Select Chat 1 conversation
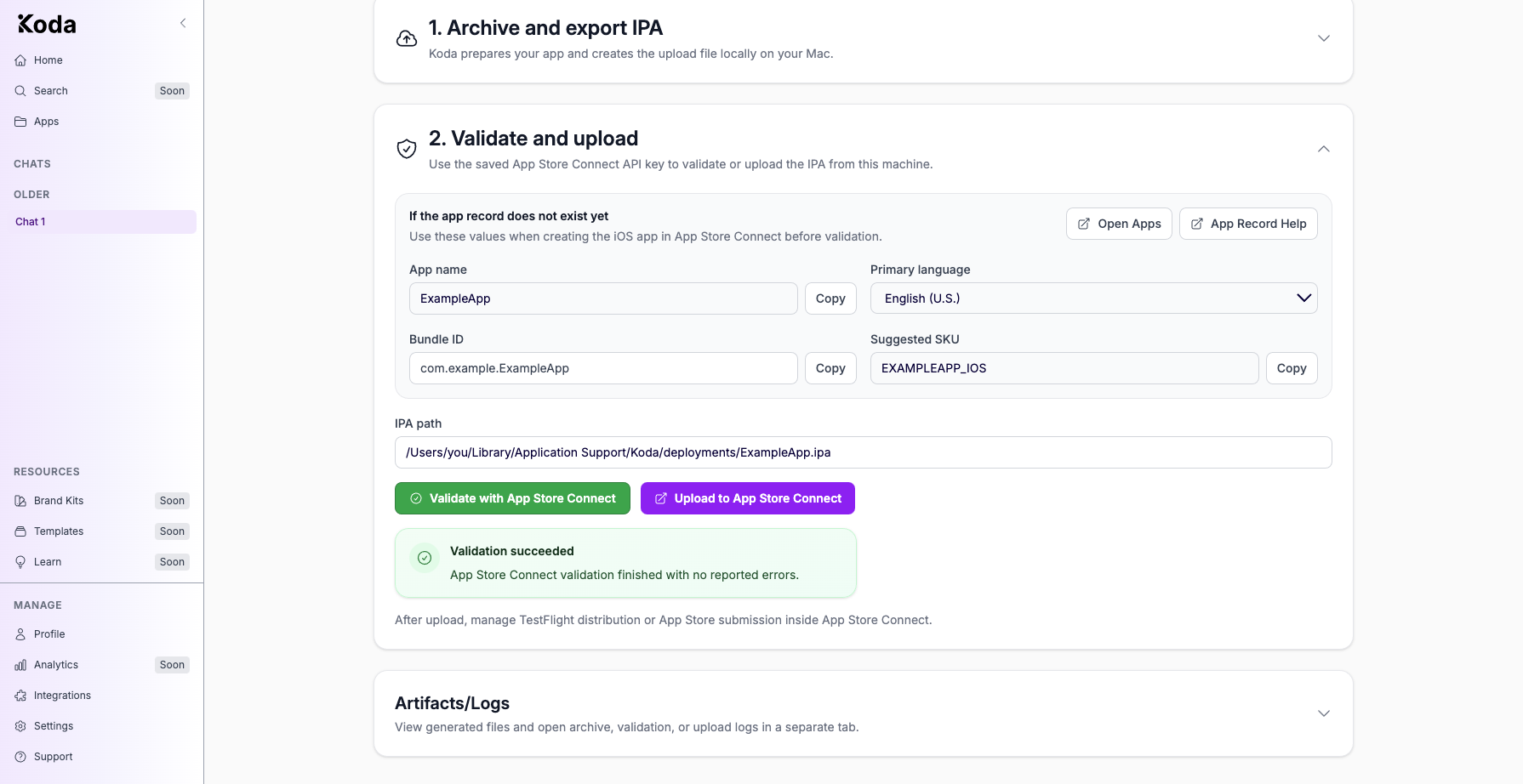Viewport: 1523px width, 784px height. (x=101, y=222)
